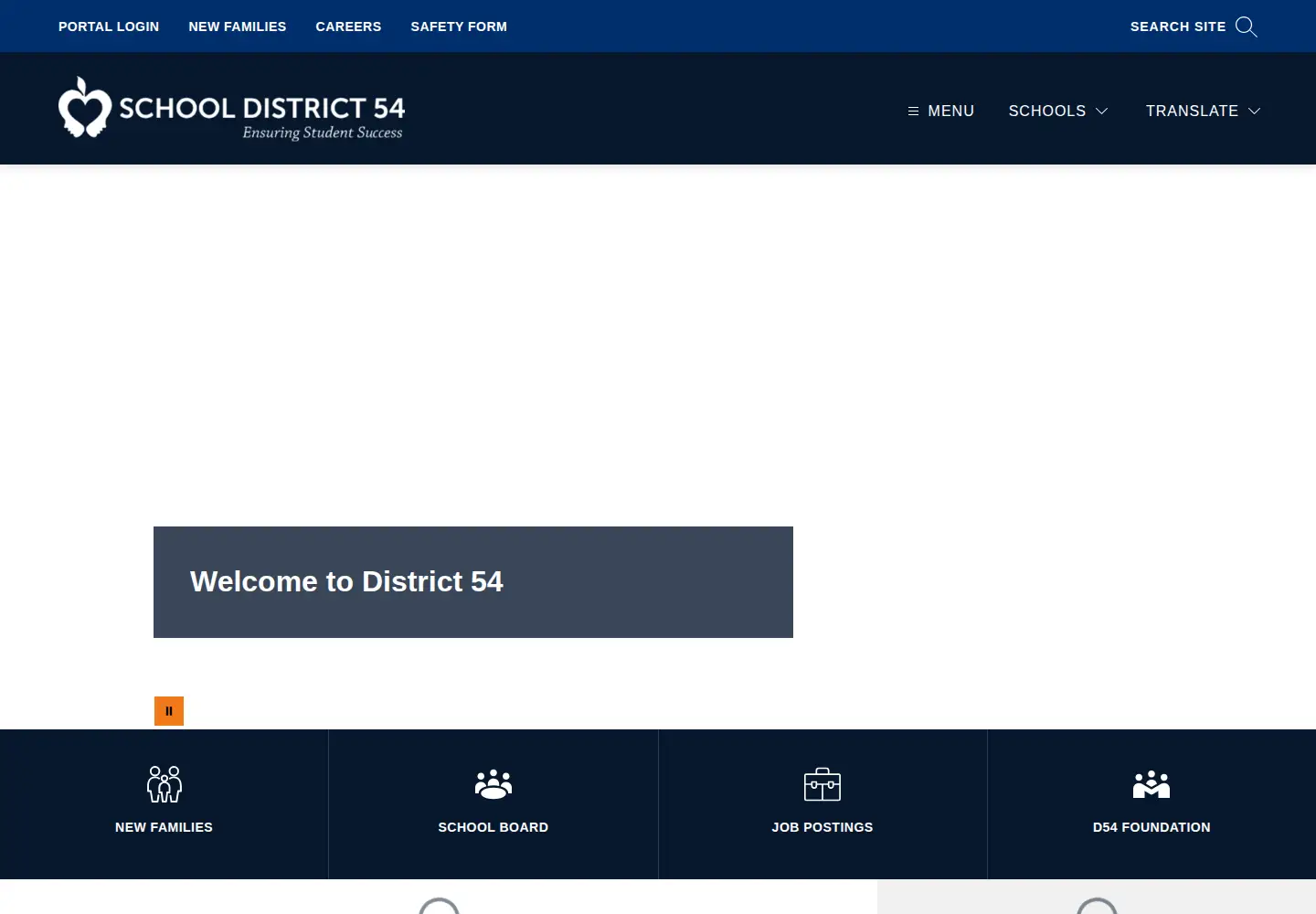This screenshot has width=1316, height=914.
Task: Click the NEW FAMILIES tile label
Action: tap(164, 827)
